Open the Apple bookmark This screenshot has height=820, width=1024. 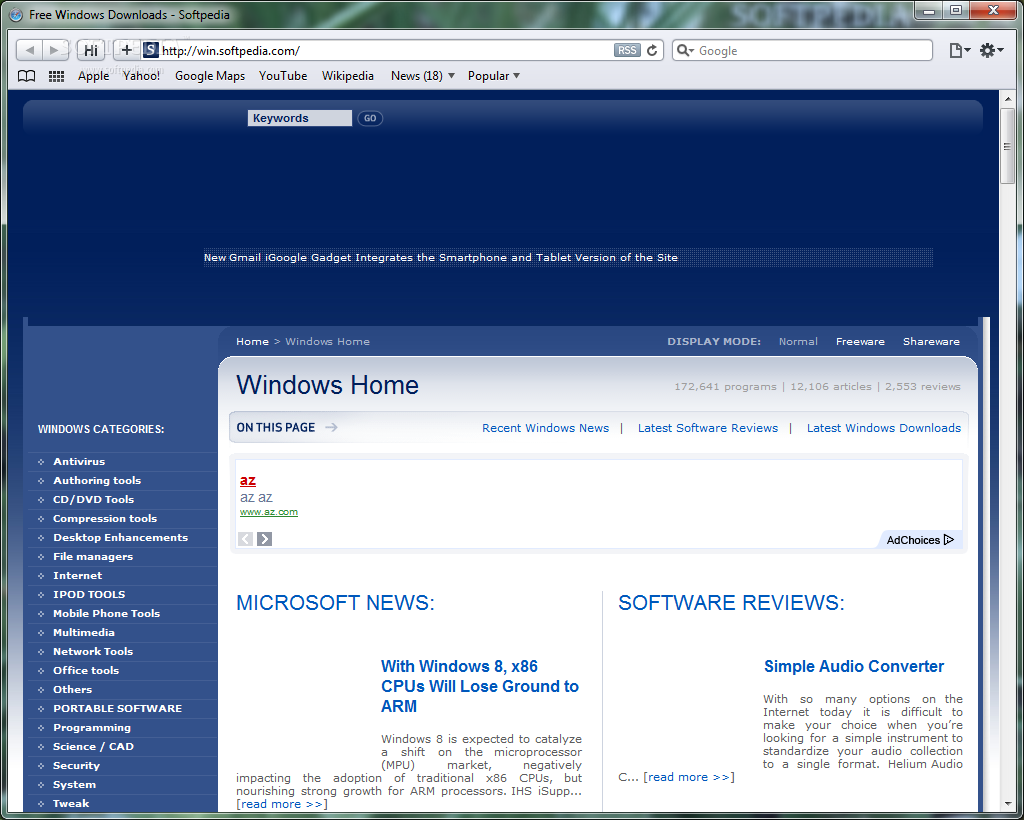point(93,76)
